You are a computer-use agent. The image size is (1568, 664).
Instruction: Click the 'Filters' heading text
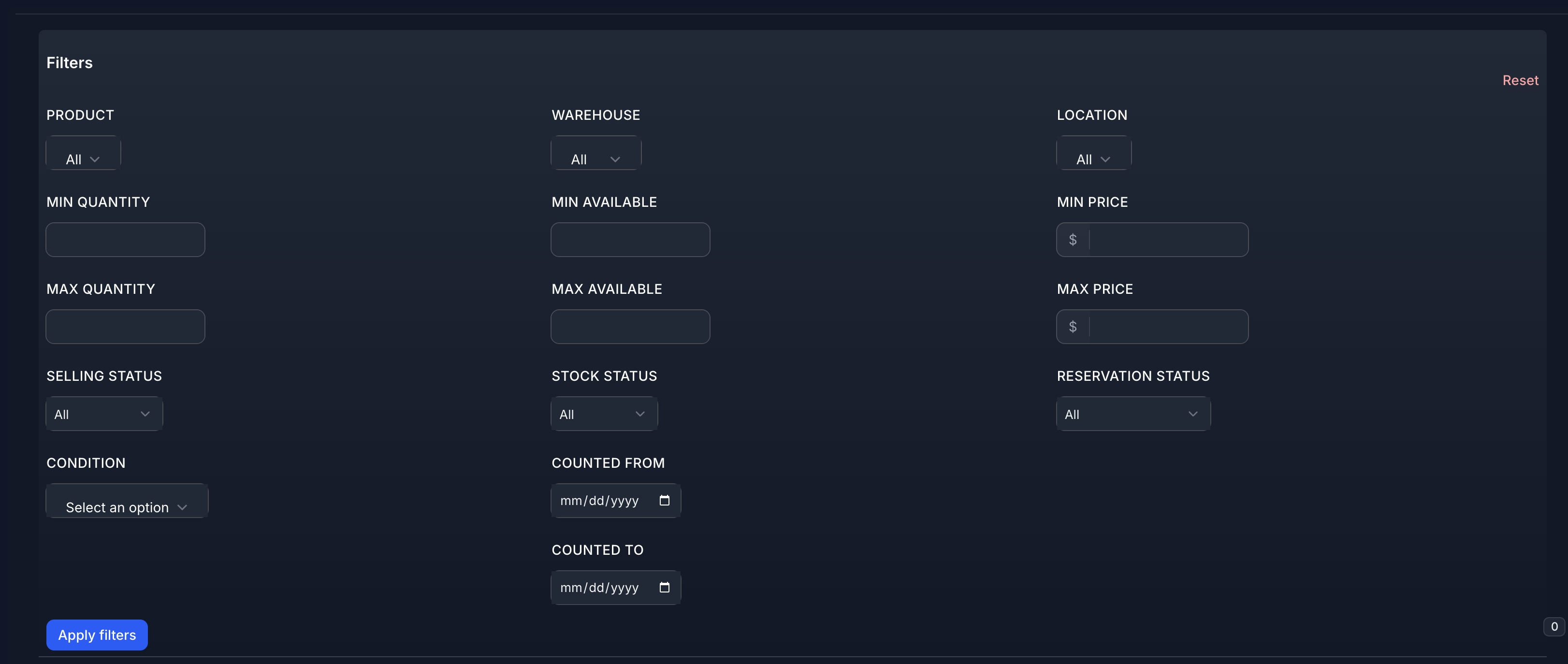click(70, 63)
